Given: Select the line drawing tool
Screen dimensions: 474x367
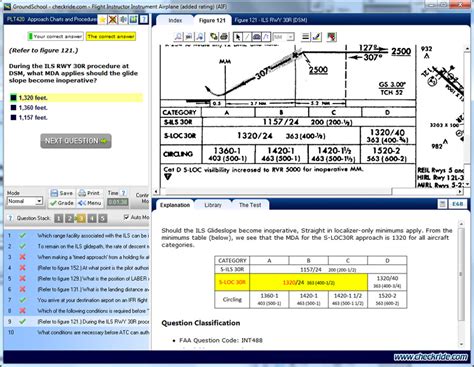Looking at the screenshot, I should point(247,37).
